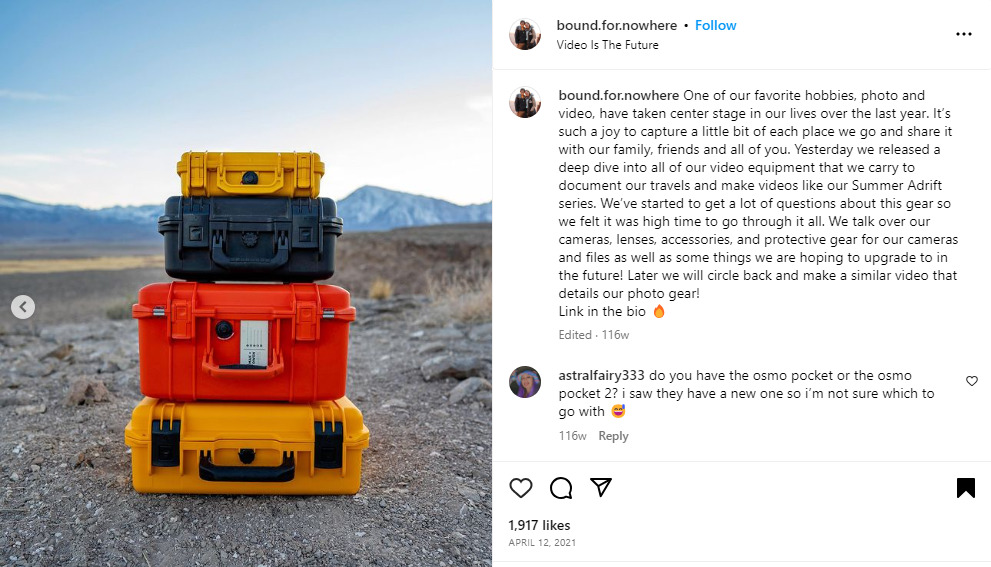Click caption avatar of bound.for.nowhere
991x567 pixels.
525,102
